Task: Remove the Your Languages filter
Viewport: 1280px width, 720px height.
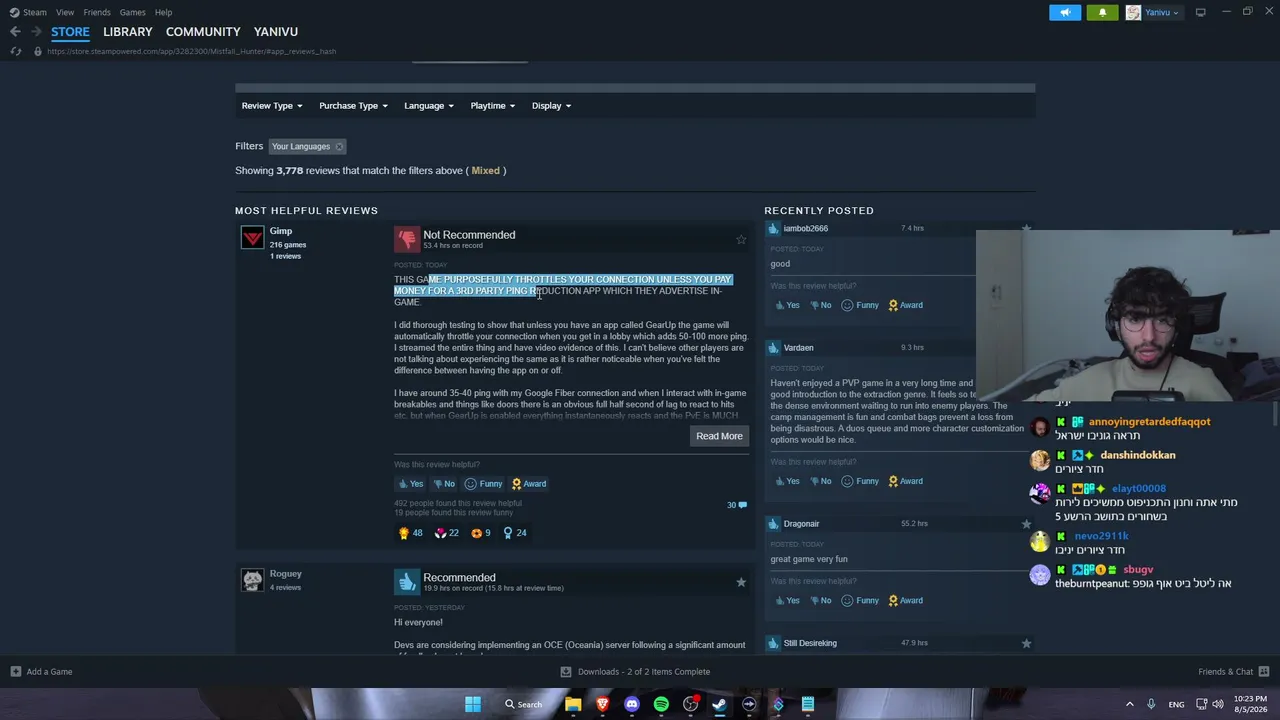Action: 339,147
